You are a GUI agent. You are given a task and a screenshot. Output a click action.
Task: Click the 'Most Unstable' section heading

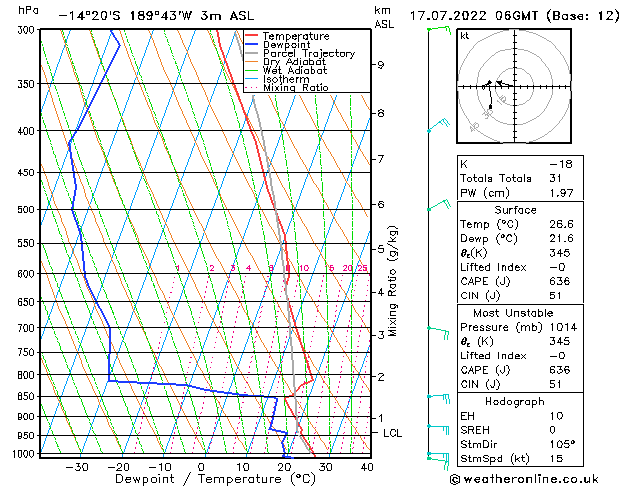(x=513, y=313)
